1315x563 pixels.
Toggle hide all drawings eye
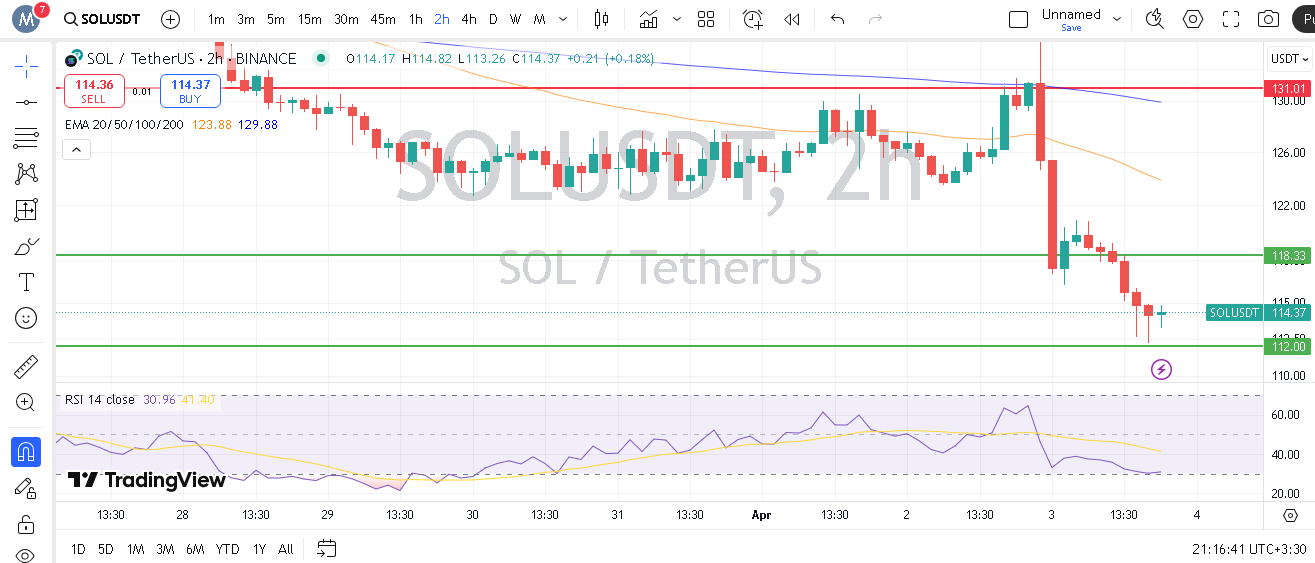(26, 554)
